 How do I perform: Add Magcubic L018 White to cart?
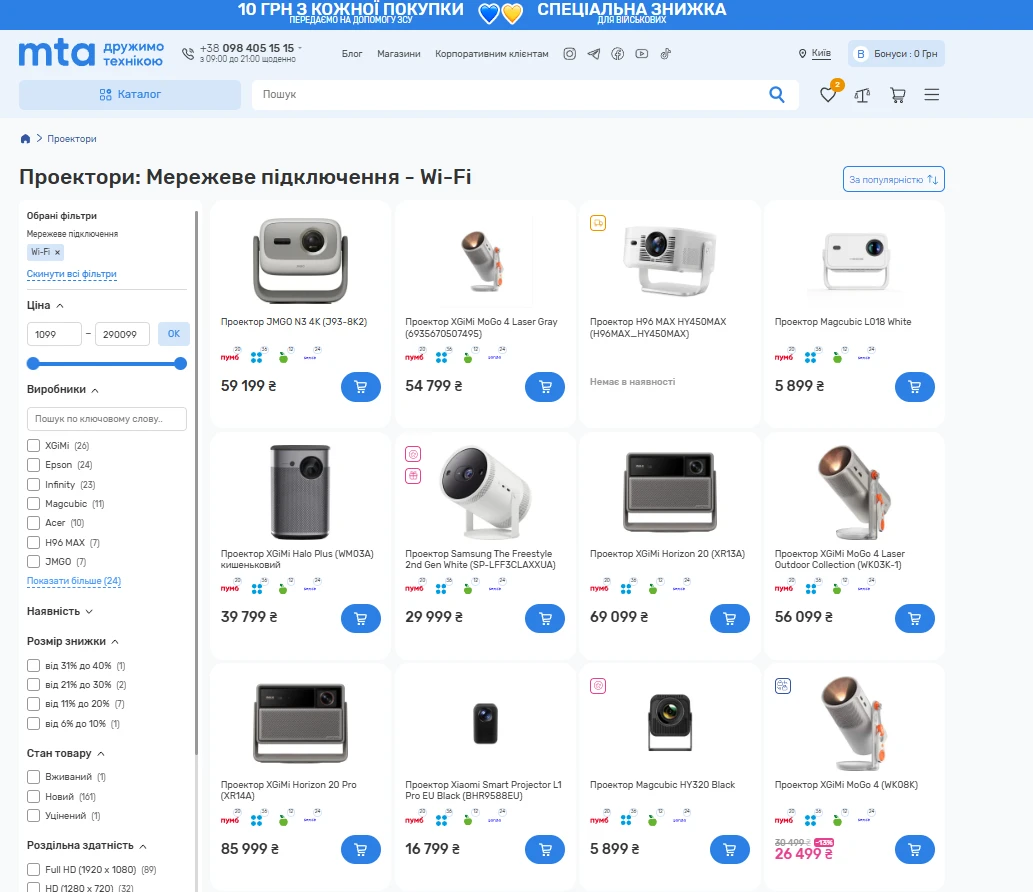[914, 387]
